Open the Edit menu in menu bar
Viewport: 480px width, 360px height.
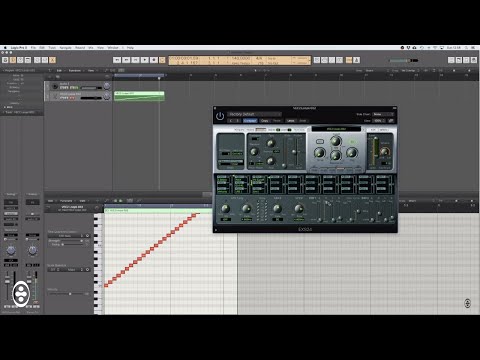pos(42,48)
